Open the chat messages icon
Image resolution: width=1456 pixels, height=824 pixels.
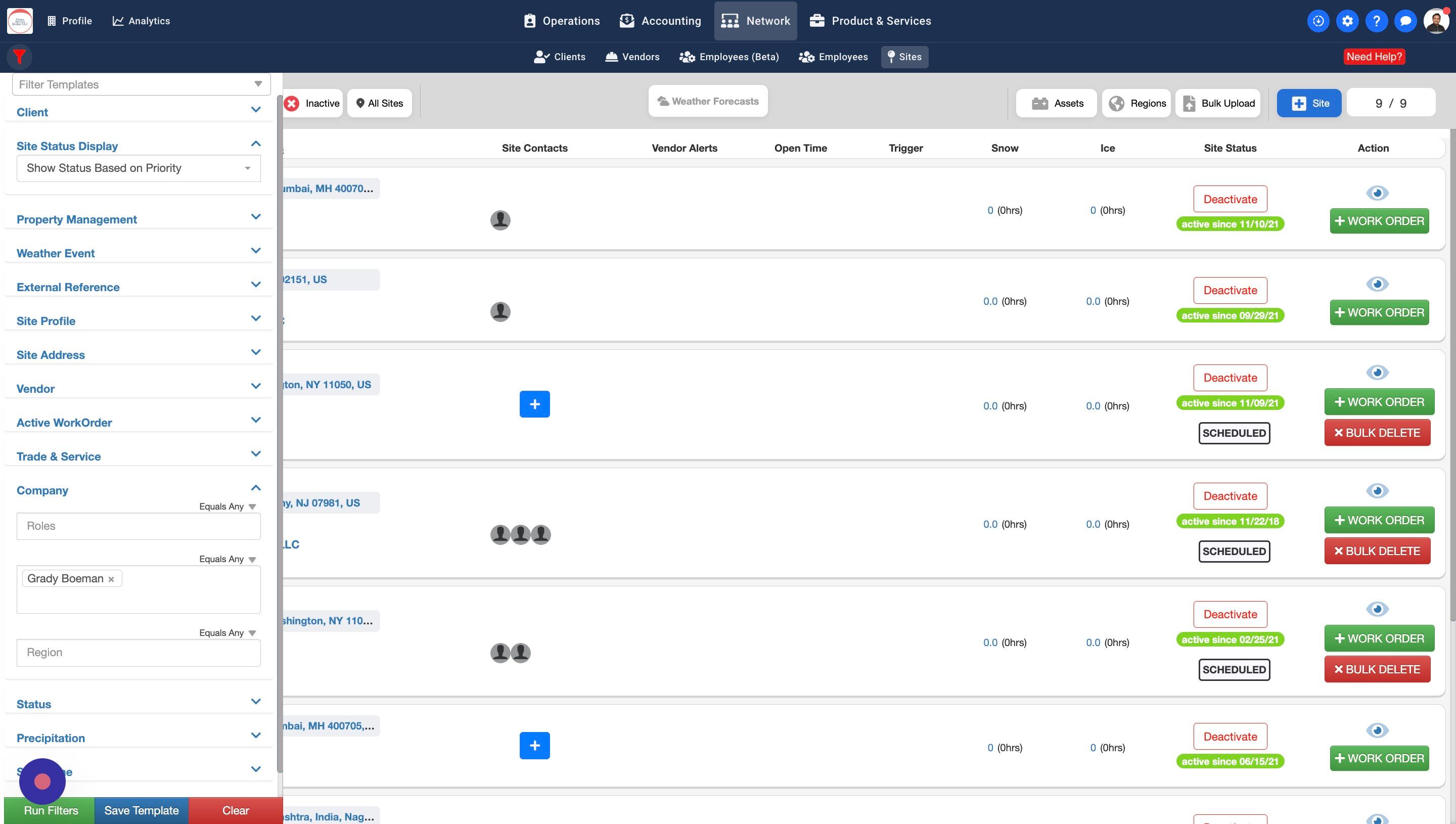tap(1405, 21)
